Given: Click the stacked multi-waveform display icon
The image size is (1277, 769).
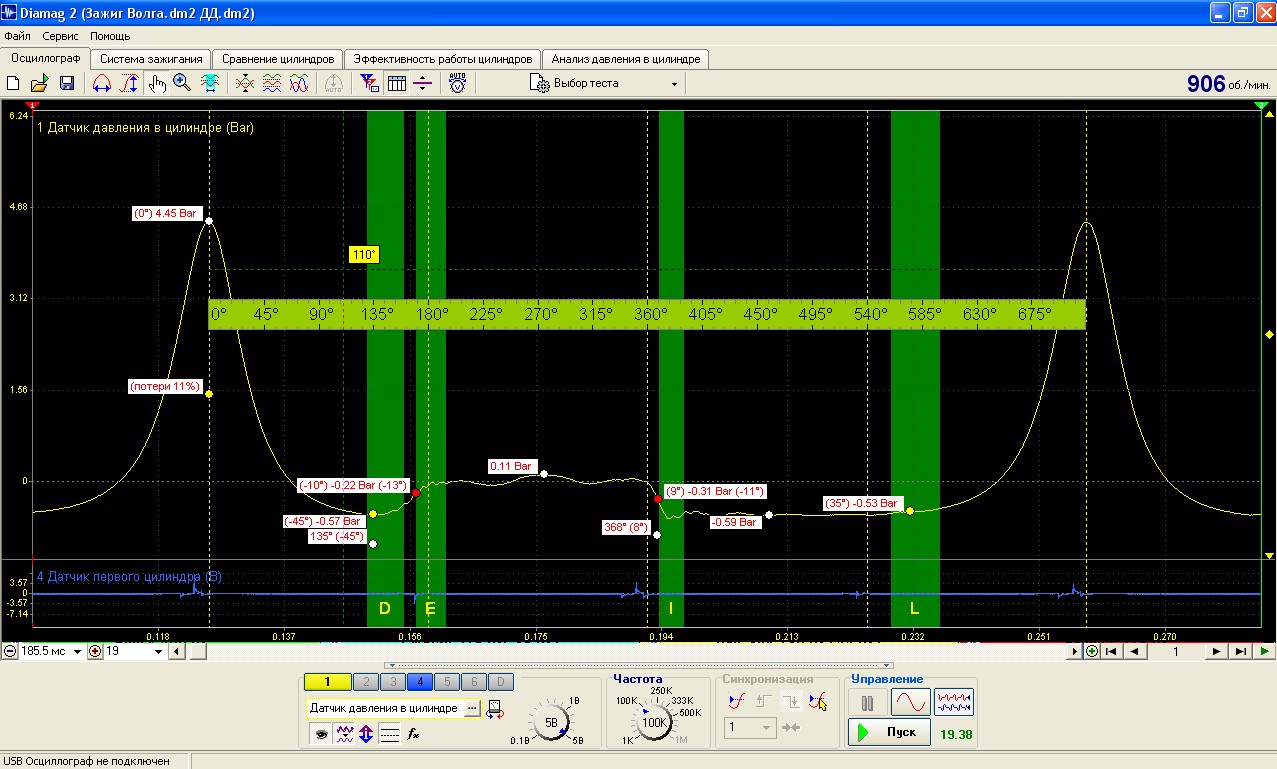Looking at the screenshot, I should click(271, 84).
